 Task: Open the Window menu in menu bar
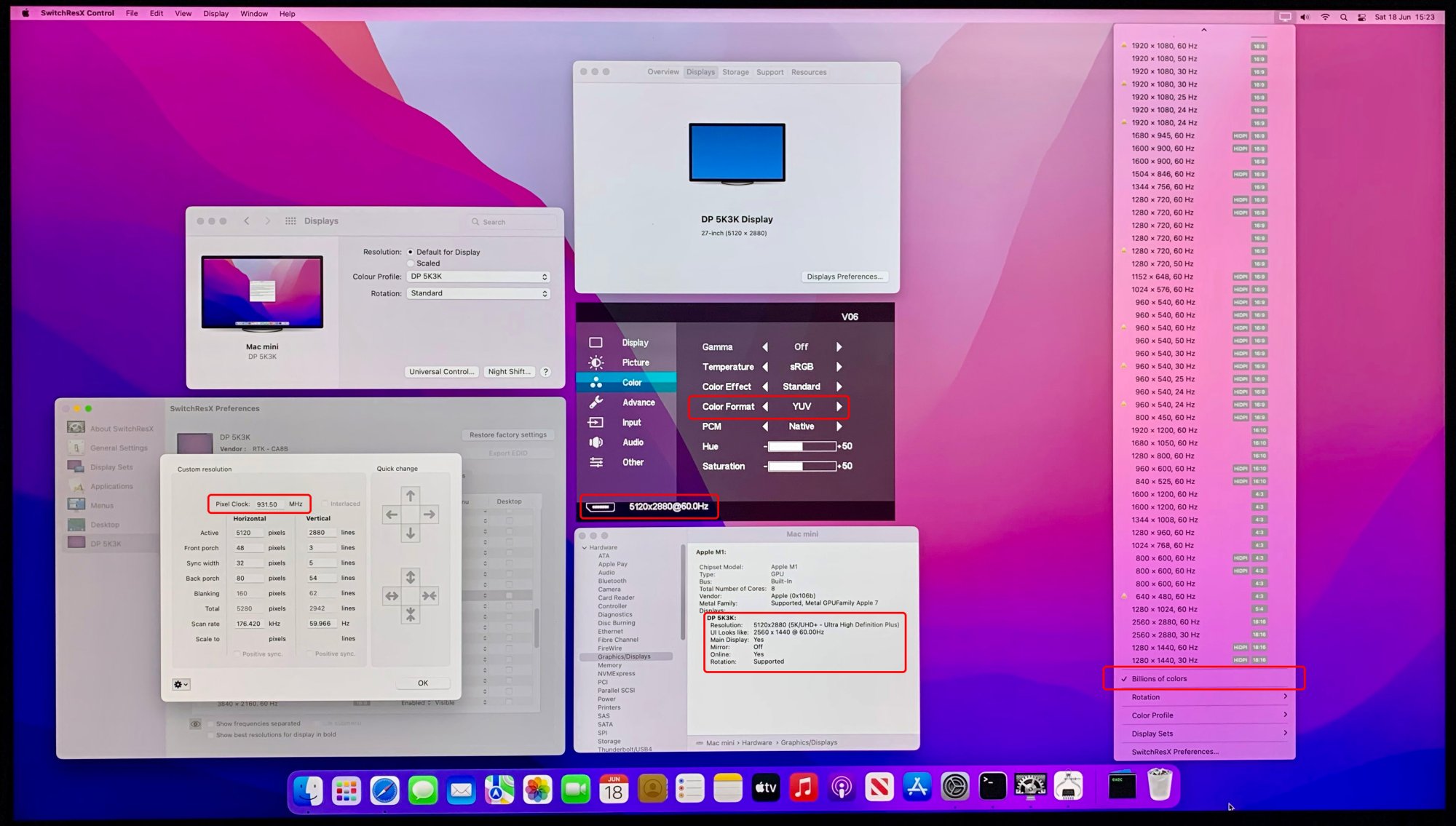[253, 14]
